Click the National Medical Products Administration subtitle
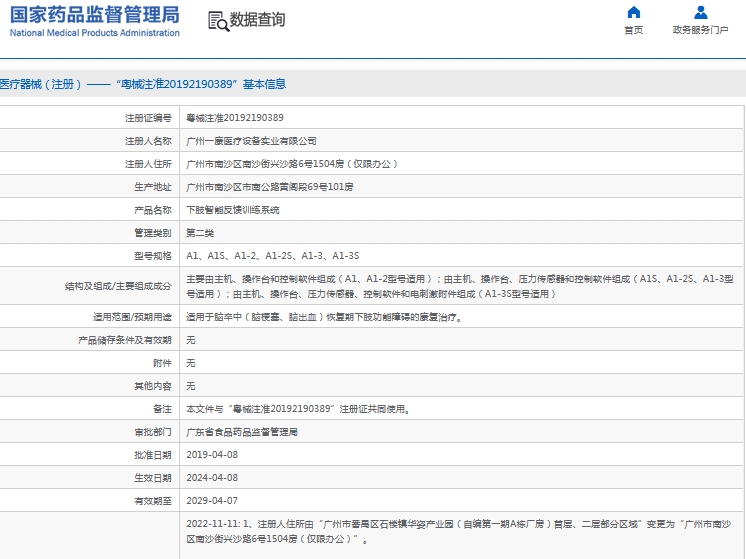Image resolution: width=746 pixels, height=559 pixels. click(95, 33)
